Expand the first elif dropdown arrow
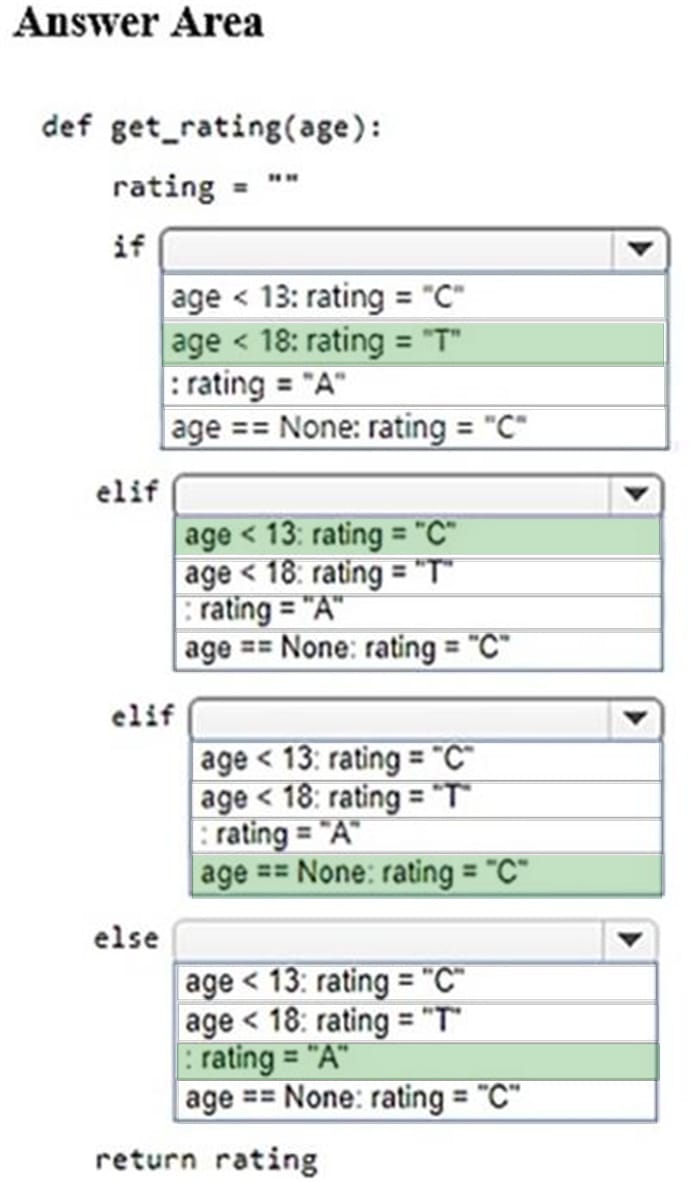 [636, 494]
